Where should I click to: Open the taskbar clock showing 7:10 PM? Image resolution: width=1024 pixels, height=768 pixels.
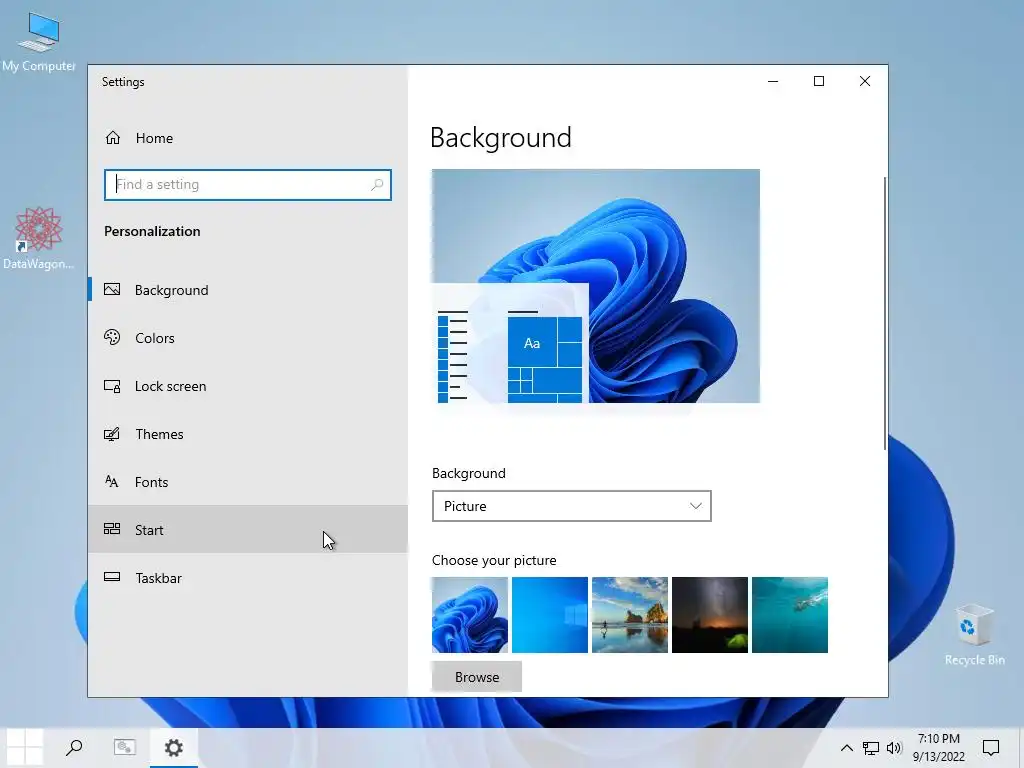click(x=938, y=747)
